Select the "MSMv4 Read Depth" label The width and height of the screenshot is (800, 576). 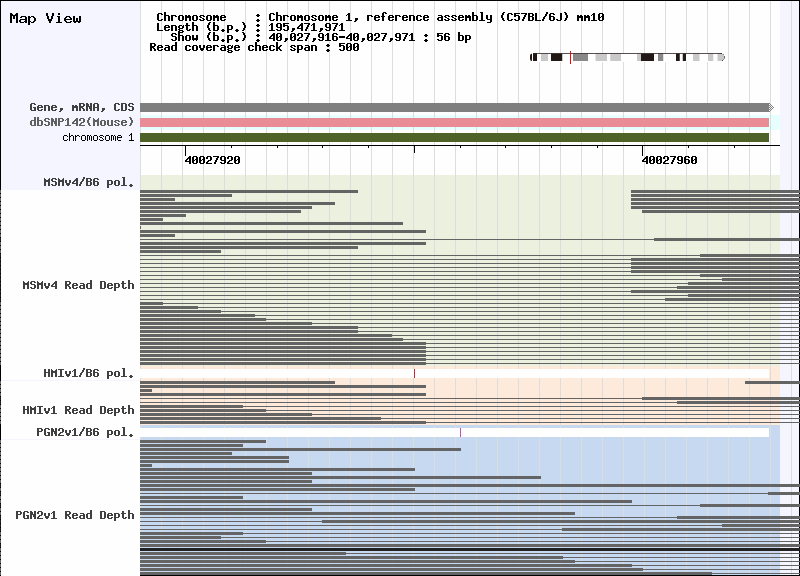[x=78, y=285]
